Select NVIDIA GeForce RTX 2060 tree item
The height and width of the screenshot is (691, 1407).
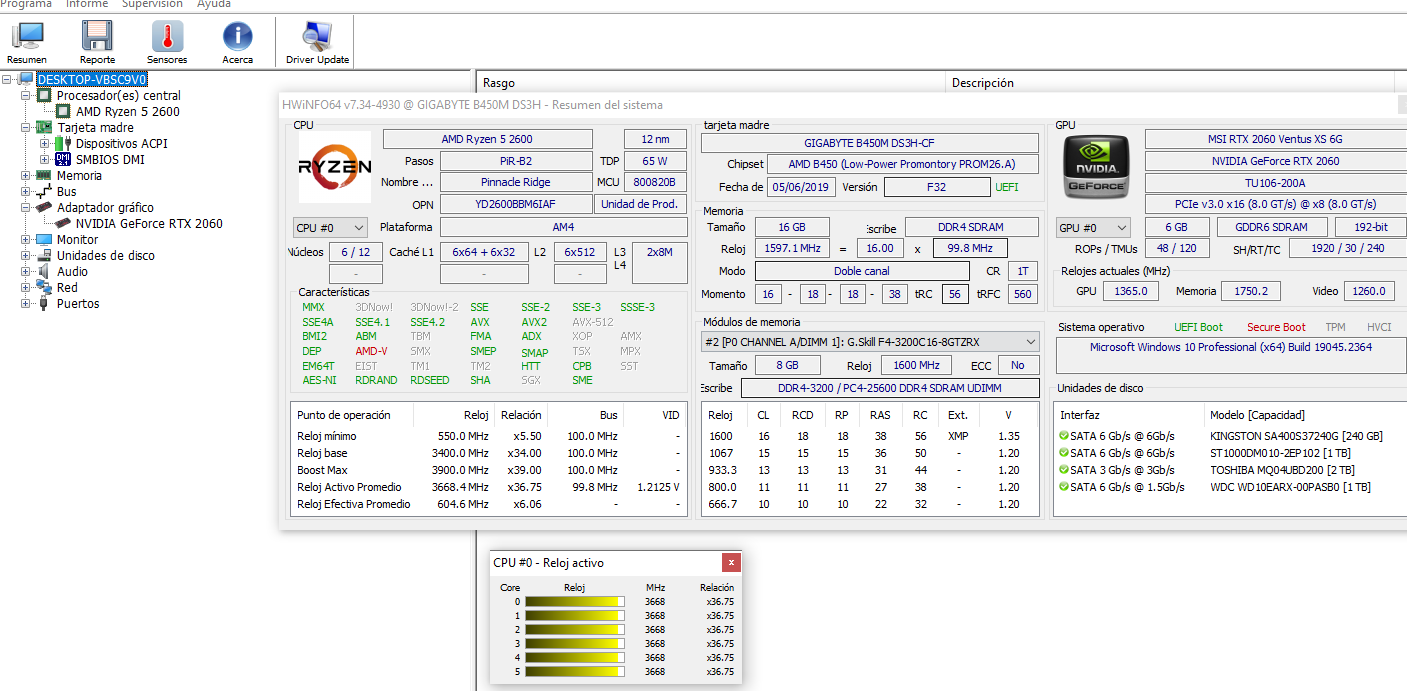pyautogui.click(x=149, y=224)
